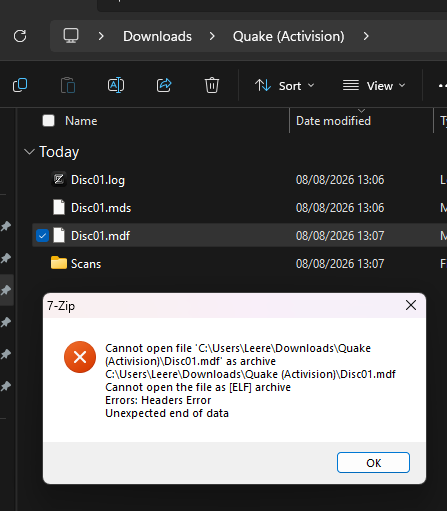Open the Sort dropdown menu

pos(284,86)
